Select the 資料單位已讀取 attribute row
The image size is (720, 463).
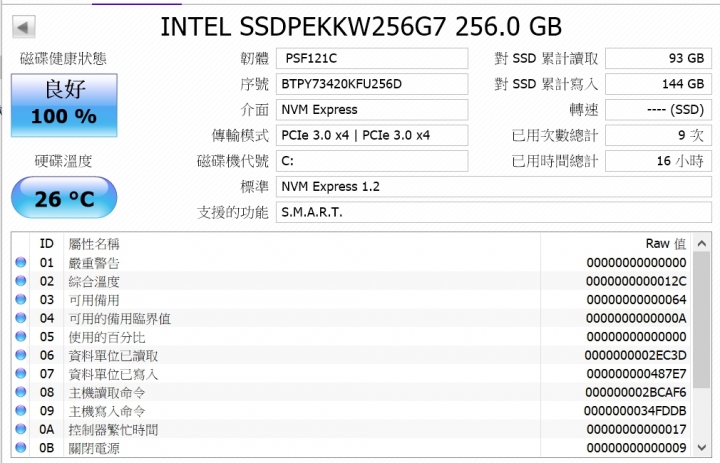(x=352, y=355)
